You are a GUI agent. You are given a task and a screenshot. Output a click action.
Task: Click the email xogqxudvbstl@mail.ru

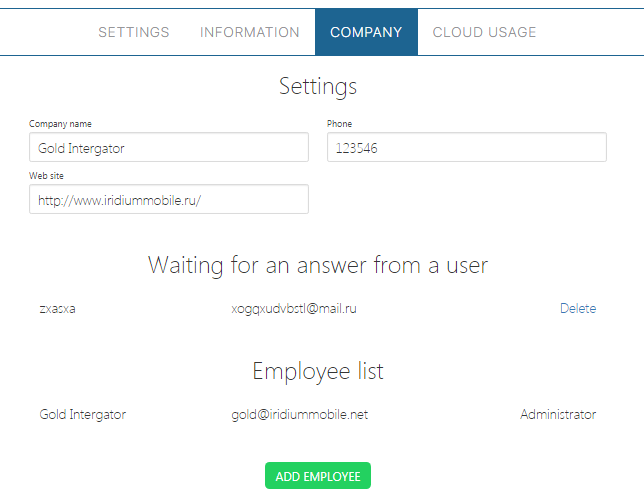[294, 309]
